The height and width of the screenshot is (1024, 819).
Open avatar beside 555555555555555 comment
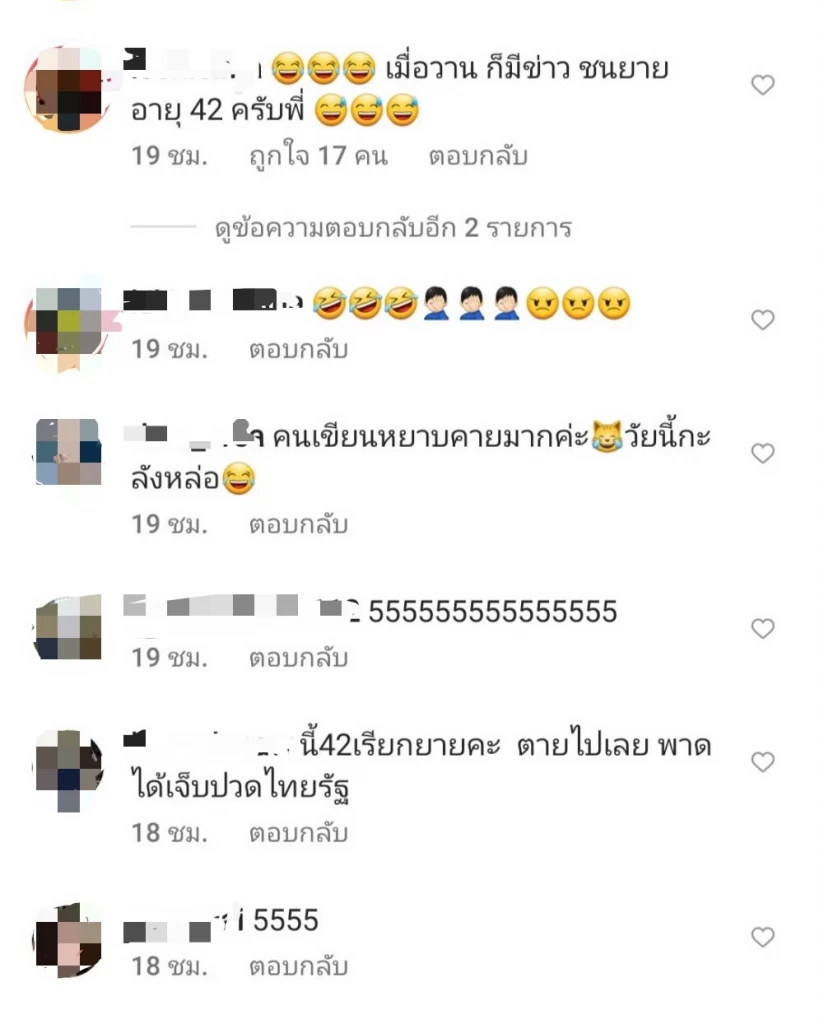[x=68, y=627]
